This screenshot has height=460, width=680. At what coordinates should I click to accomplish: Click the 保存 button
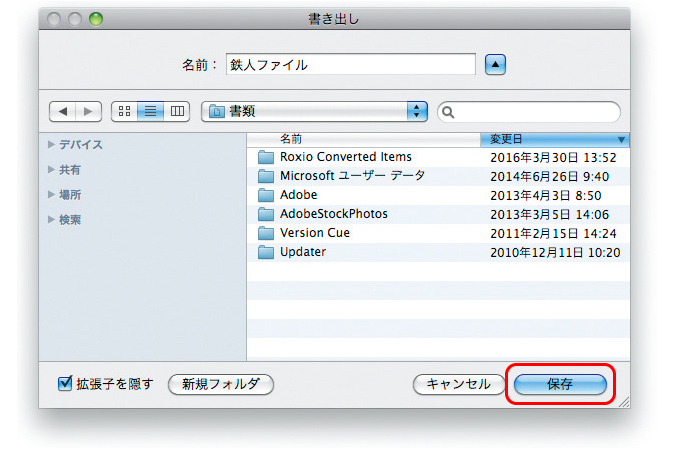[x=560, y=384]
